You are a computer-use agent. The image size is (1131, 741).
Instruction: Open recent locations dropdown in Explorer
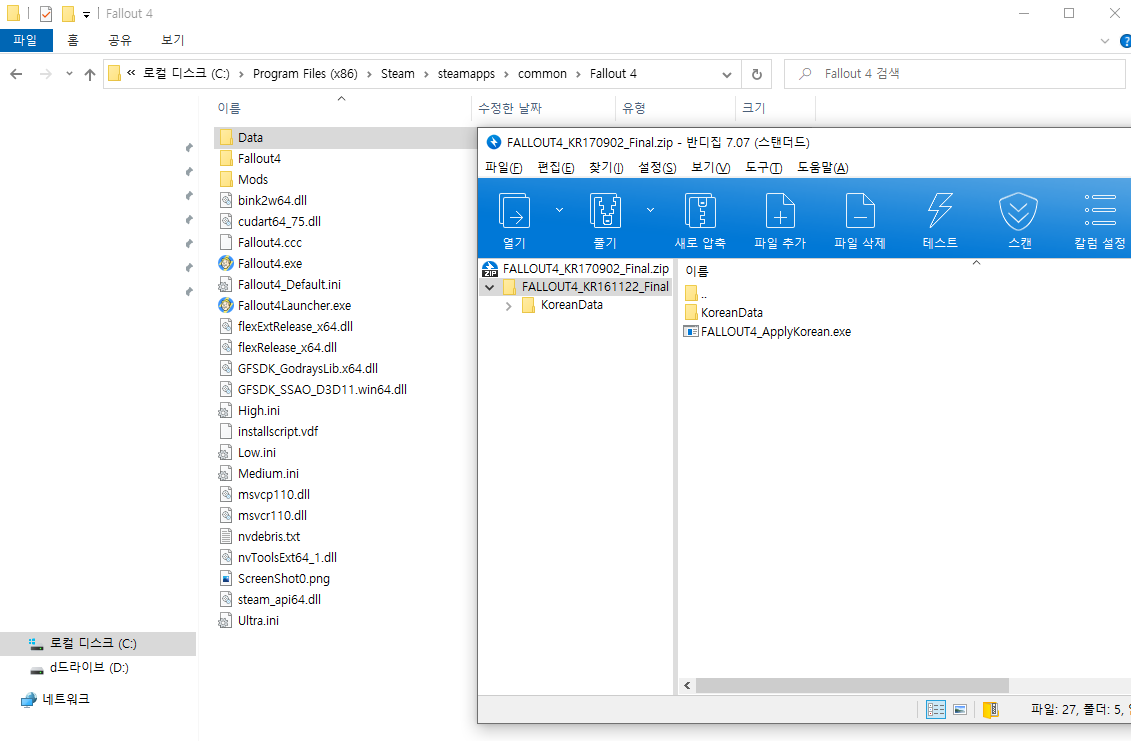click(69, 74)
